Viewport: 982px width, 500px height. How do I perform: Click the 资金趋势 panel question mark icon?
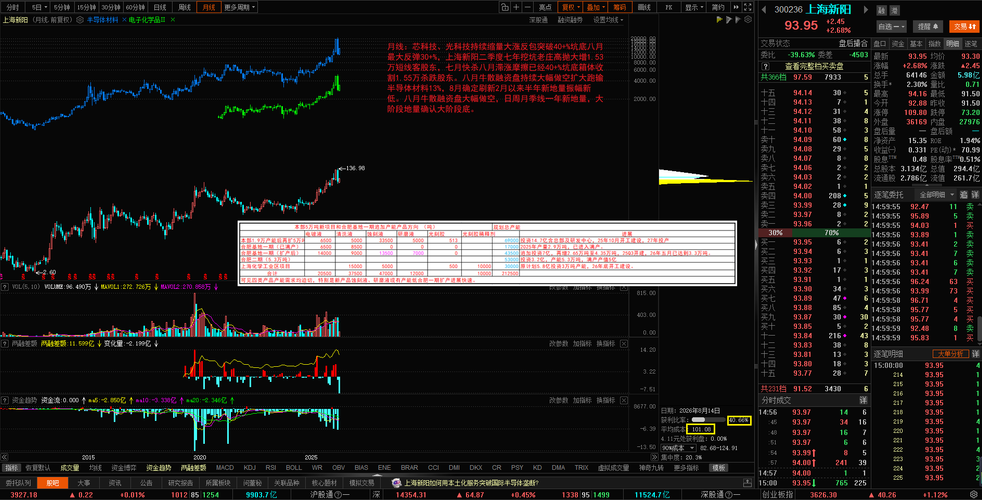[x=5, y=400]
